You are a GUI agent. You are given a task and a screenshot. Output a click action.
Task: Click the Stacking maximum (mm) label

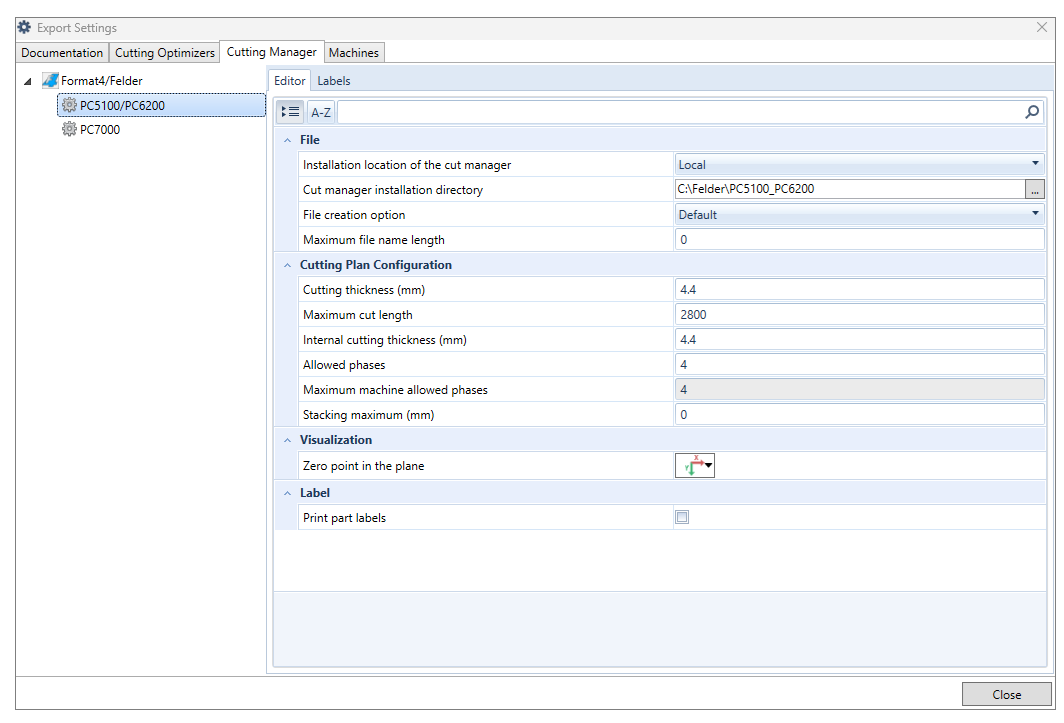pyautogui.click(x=368, y=415)
